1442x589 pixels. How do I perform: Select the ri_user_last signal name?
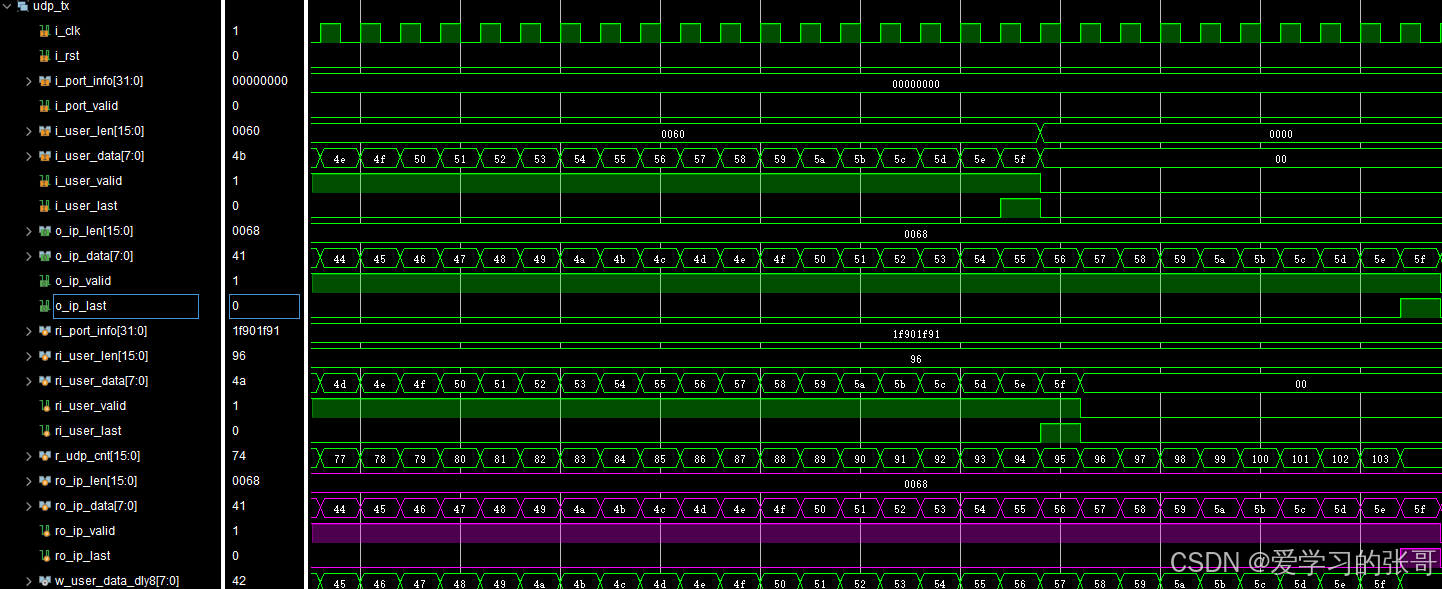coord(88,431)
